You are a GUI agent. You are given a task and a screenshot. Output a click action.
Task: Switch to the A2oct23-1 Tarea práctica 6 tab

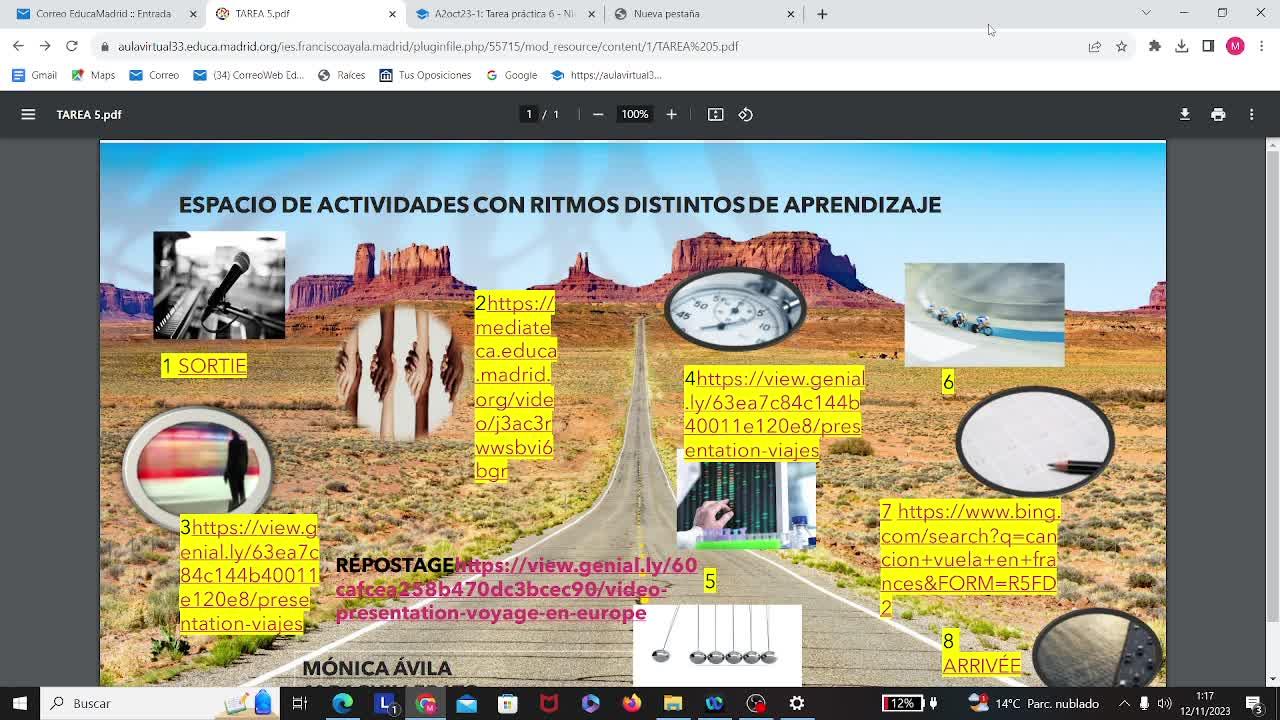click(504, 14)
